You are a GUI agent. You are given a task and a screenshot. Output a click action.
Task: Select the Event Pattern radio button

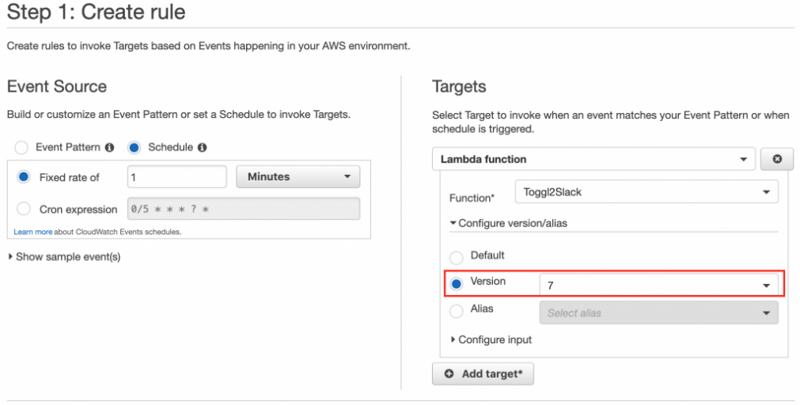[22, 147]
